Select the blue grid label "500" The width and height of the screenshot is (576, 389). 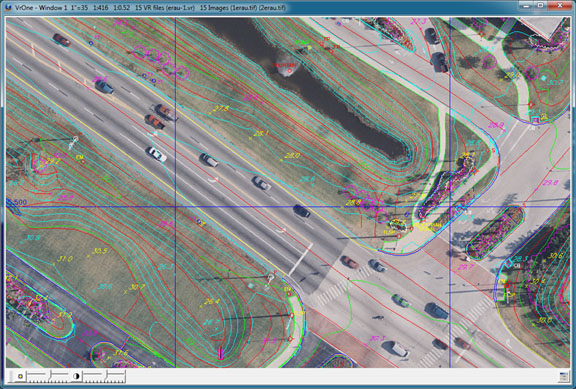tap(20, 202)
